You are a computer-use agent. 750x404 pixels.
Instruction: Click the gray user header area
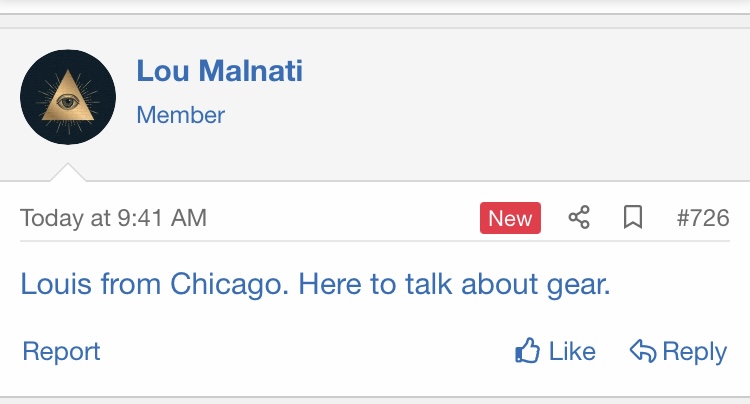pos(375,104)
